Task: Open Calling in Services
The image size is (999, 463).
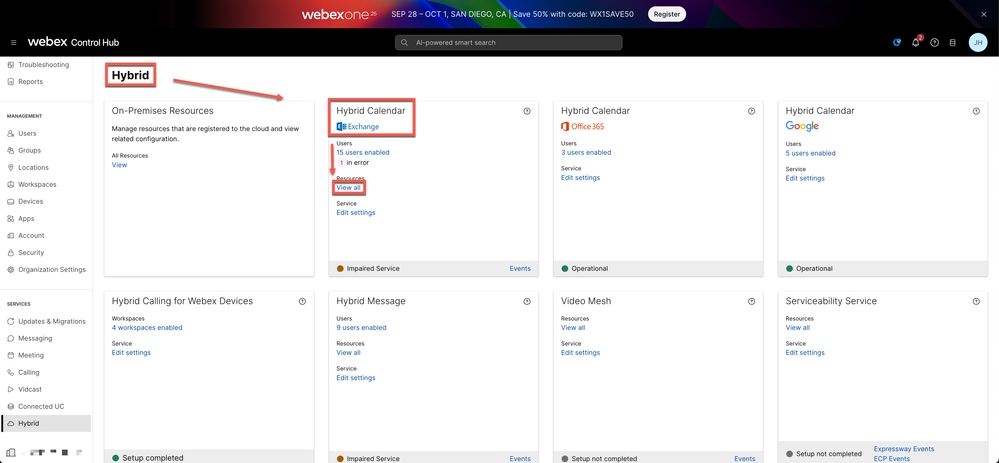Action: 29,373
